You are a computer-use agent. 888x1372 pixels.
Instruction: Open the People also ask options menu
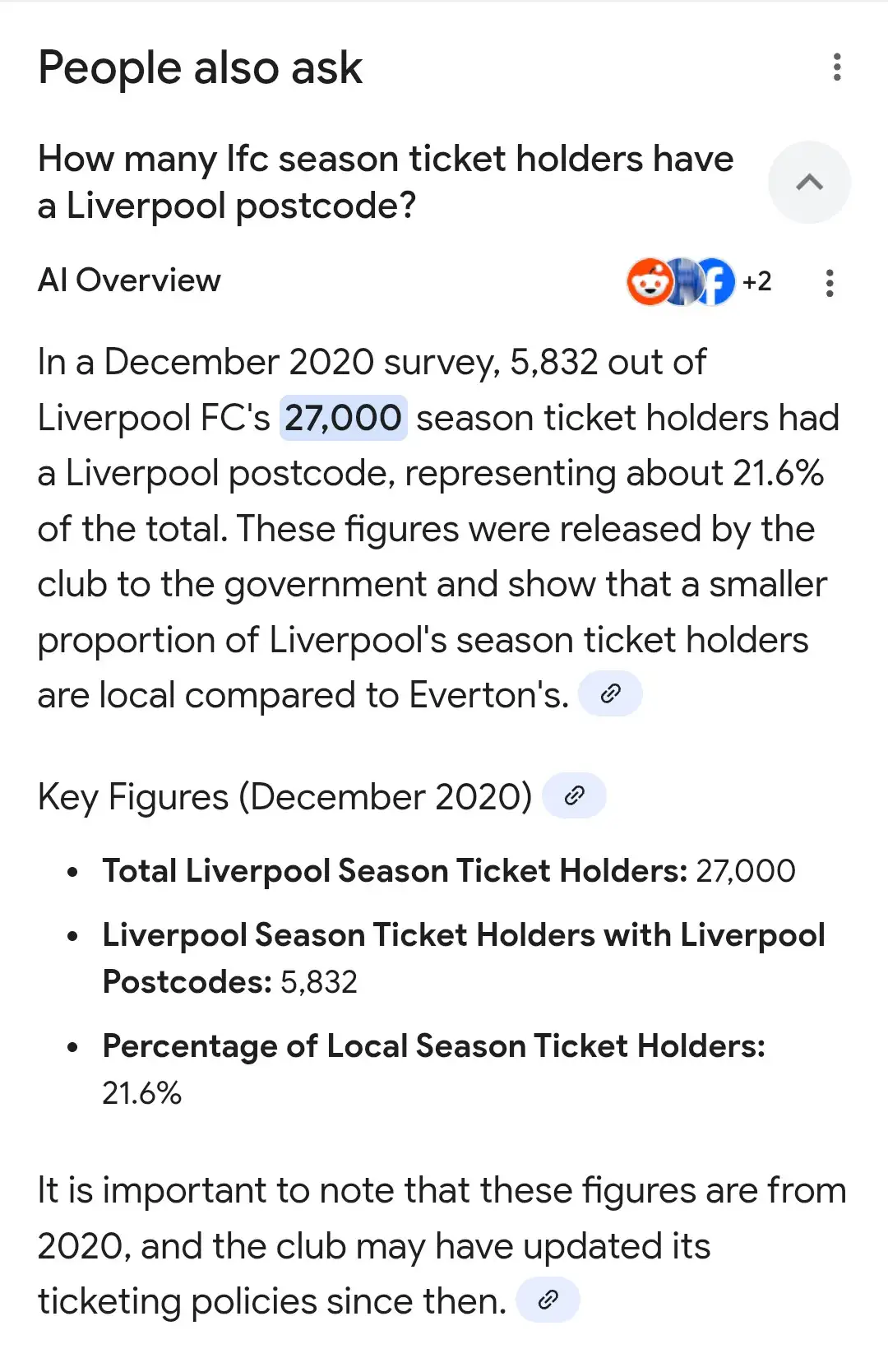(x=837, y=67)
